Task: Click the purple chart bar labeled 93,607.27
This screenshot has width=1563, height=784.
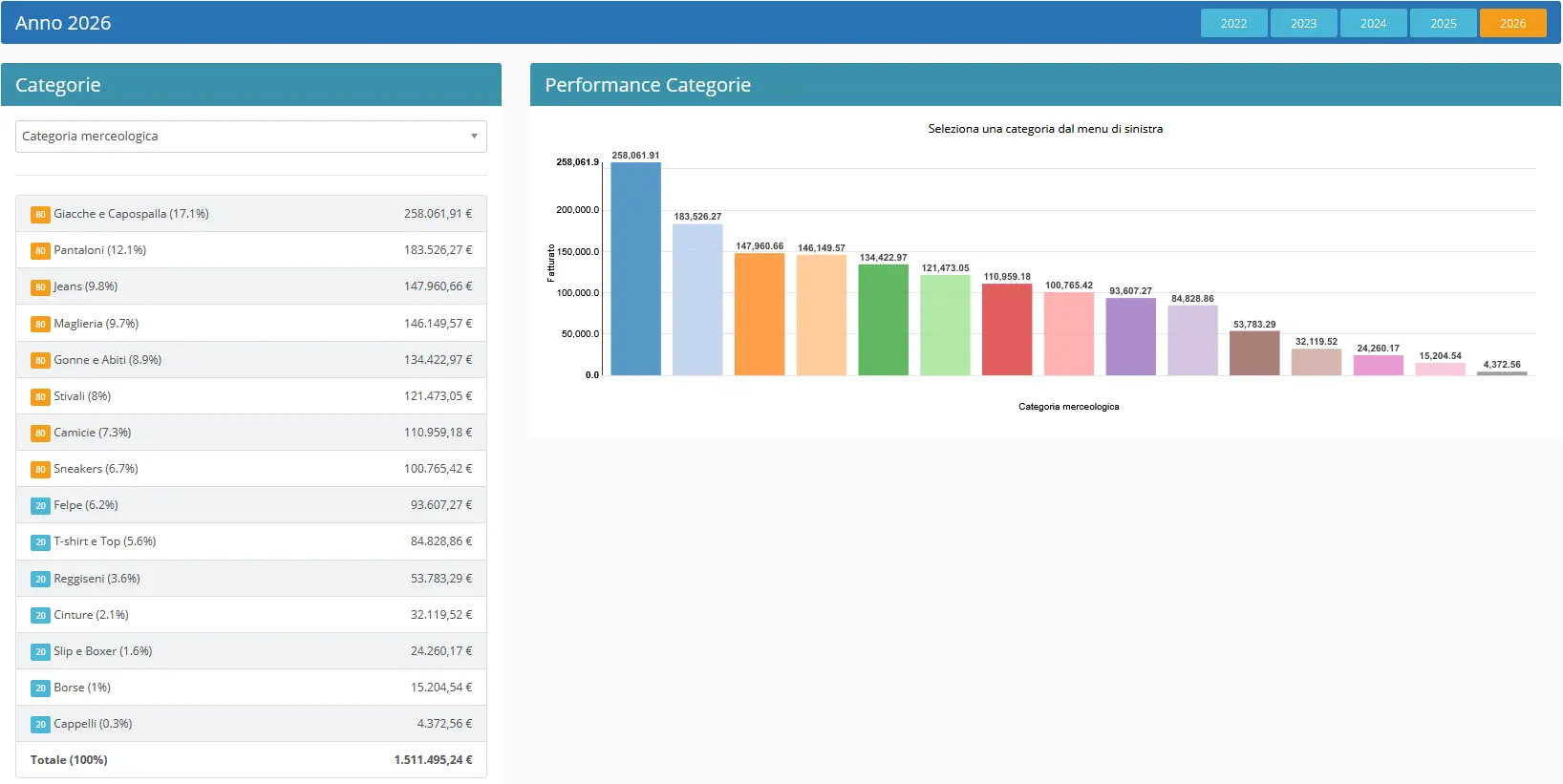Action: tap(1130, 337)
